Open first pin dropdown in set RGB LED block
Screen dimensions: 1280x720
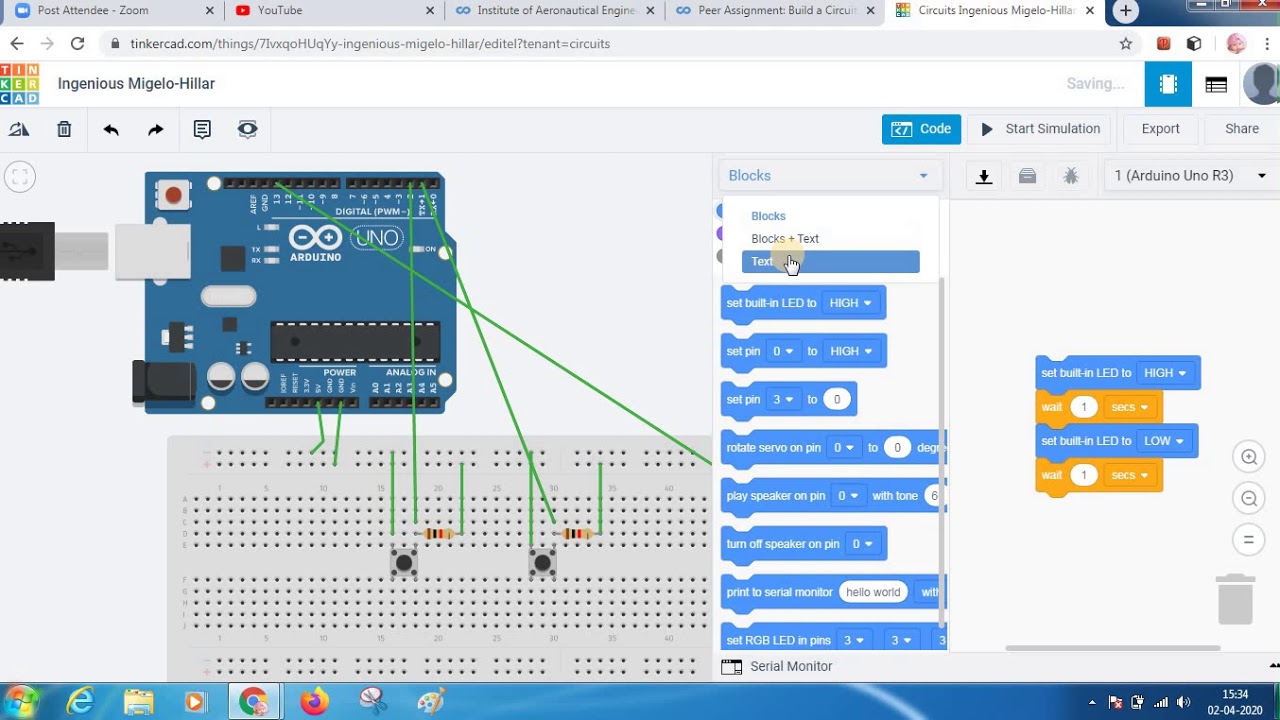(853, 640)
